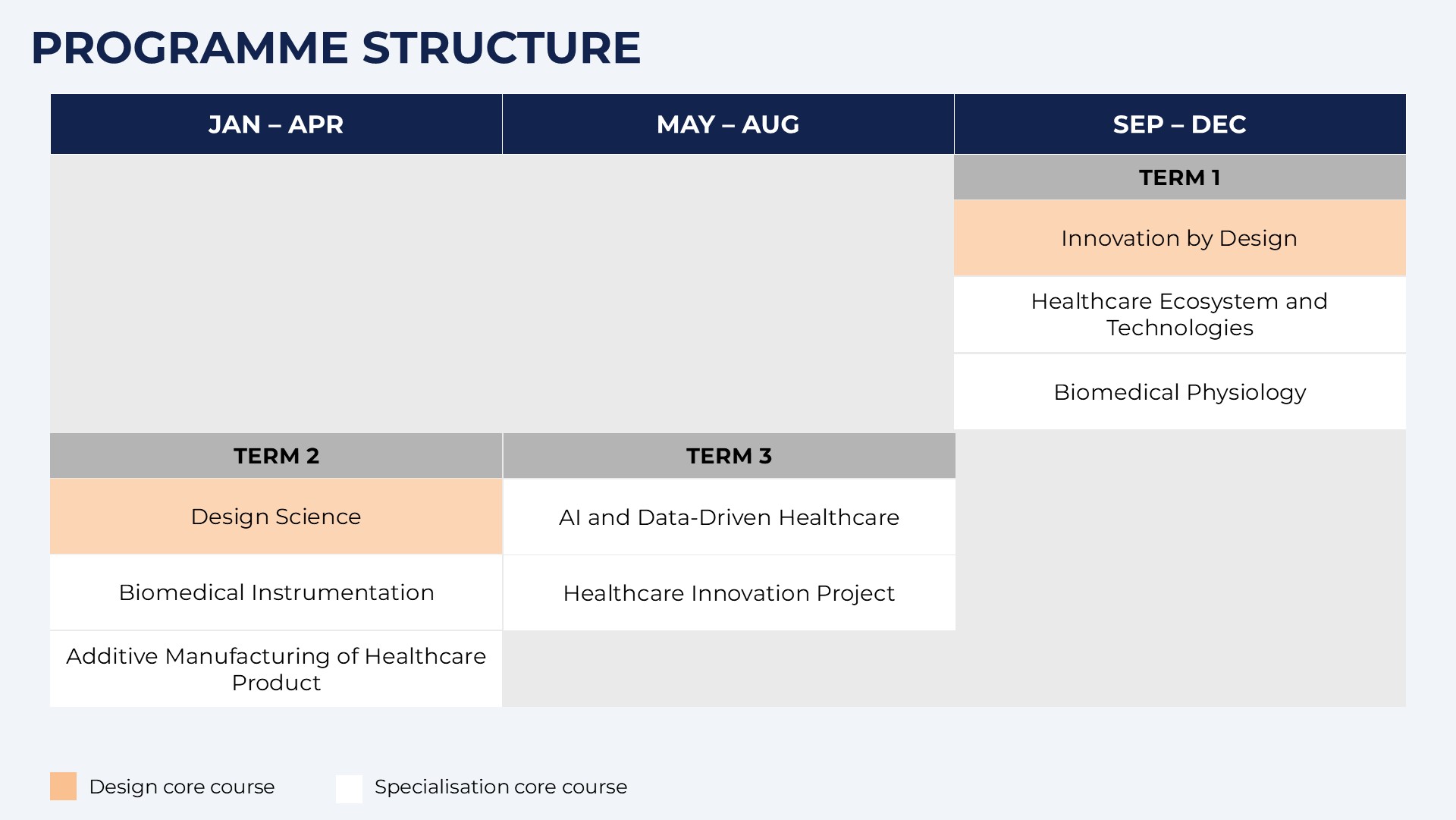Select the MAY – AUG column header

(x=728, y=124)
